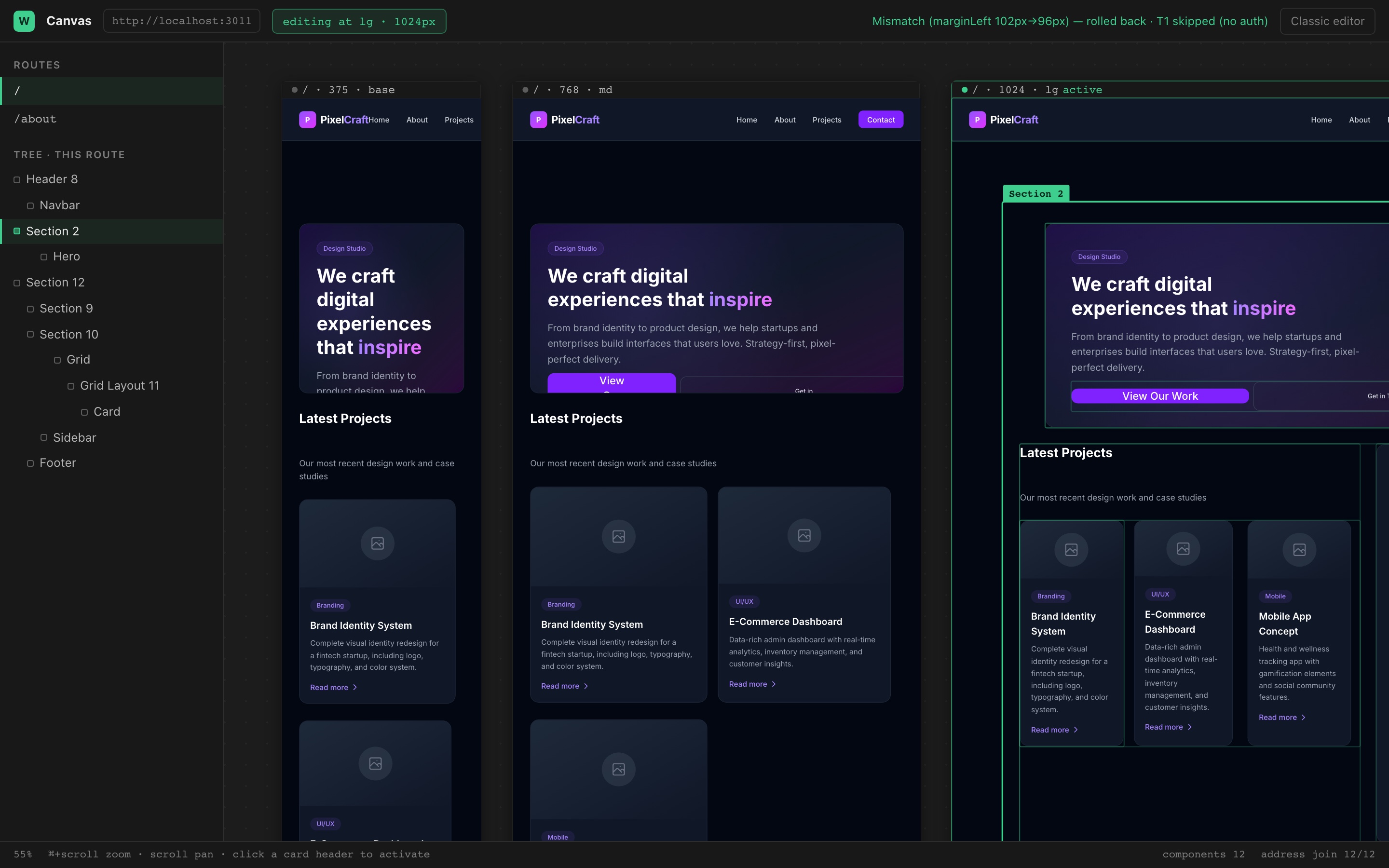The width and height of the screenshot is (1389, 868).
Task: Open Read more on Brand Identity card, 375 frame
Action: pos(333,688)
